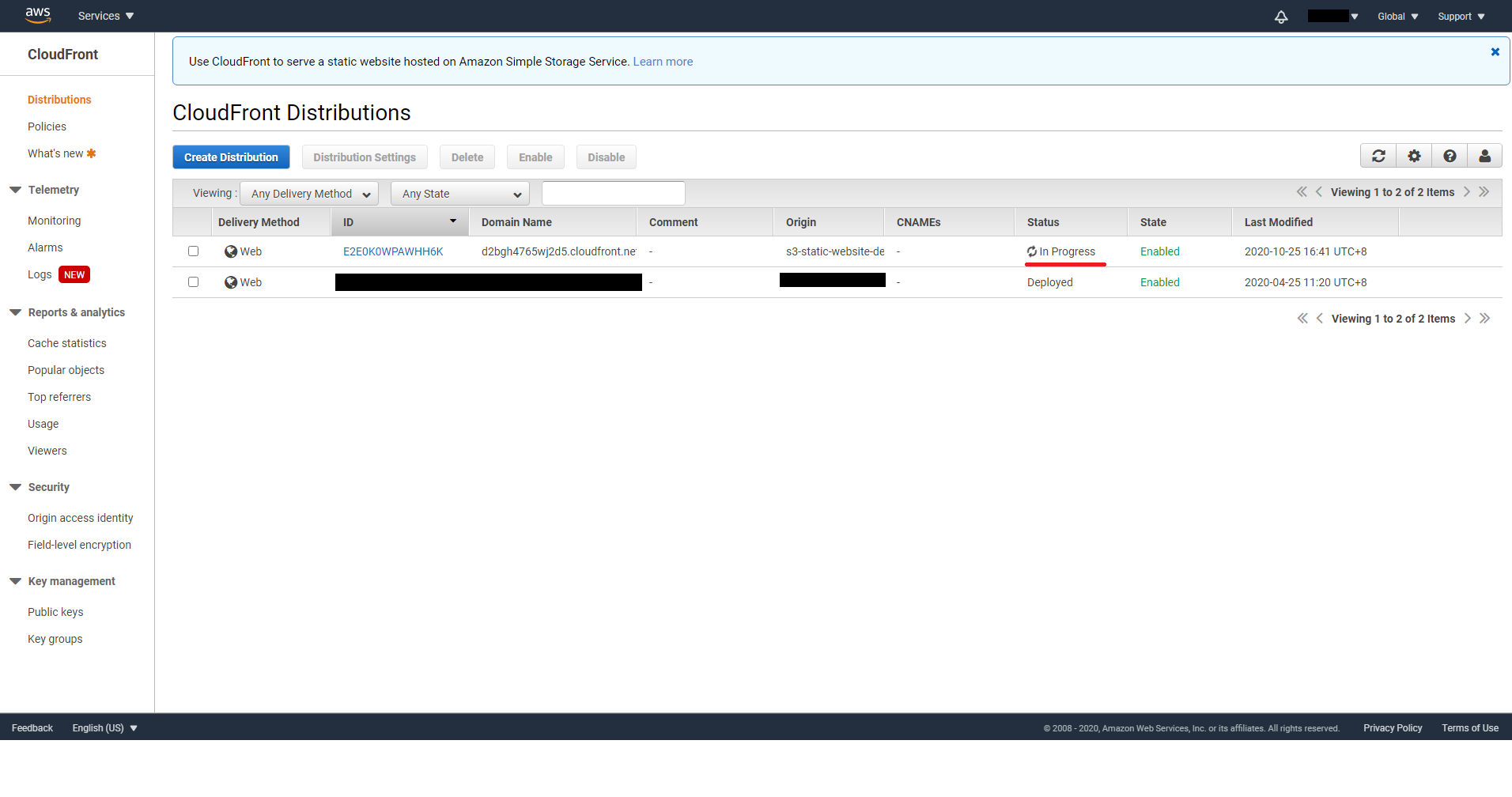This screenshot has height=797, width=1512.
Task: Open the Support dropdown menu
Action: (x=1461, y=17)
